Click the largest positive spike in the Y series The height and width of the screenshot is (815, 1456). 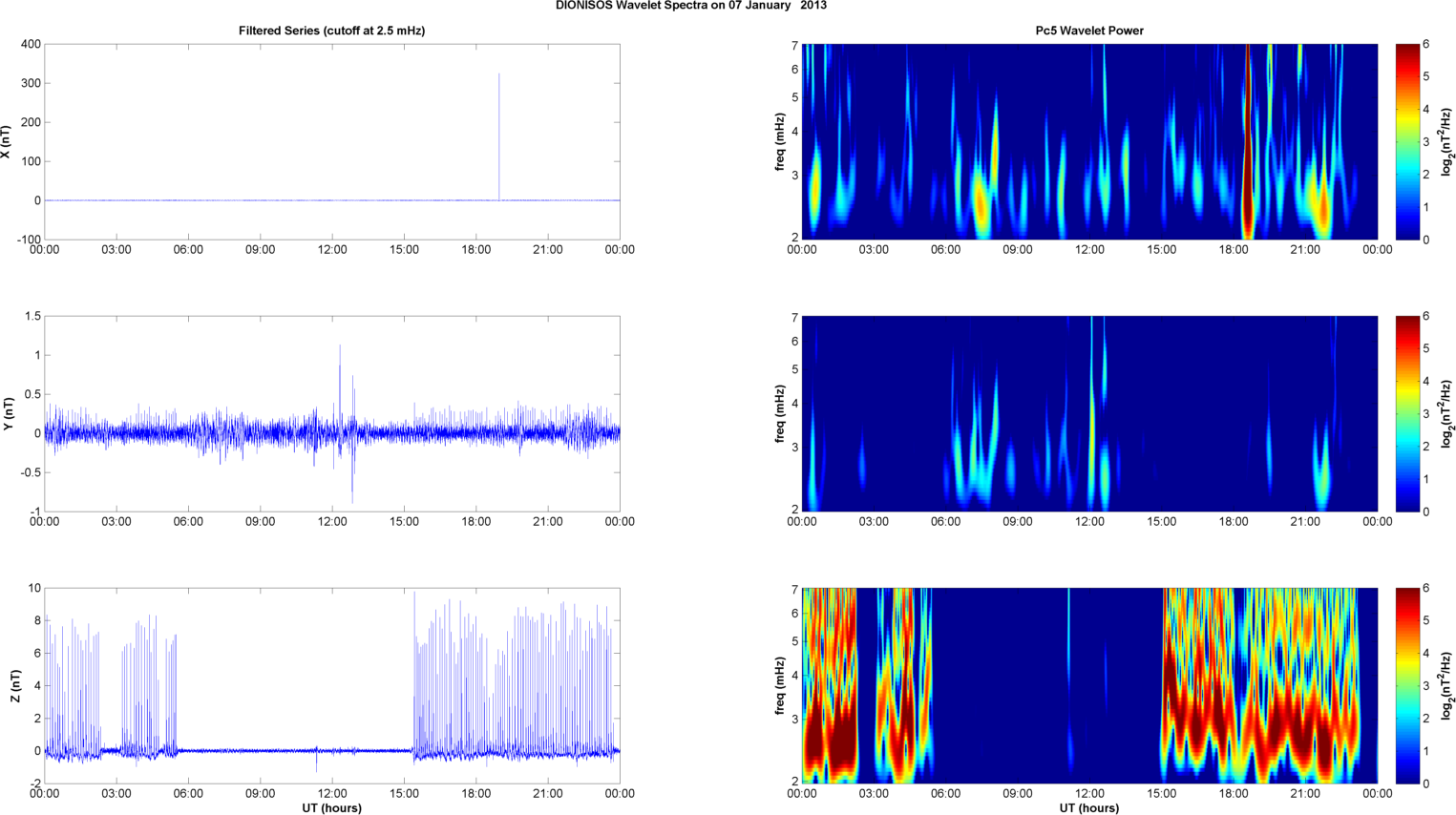point(340,387)
